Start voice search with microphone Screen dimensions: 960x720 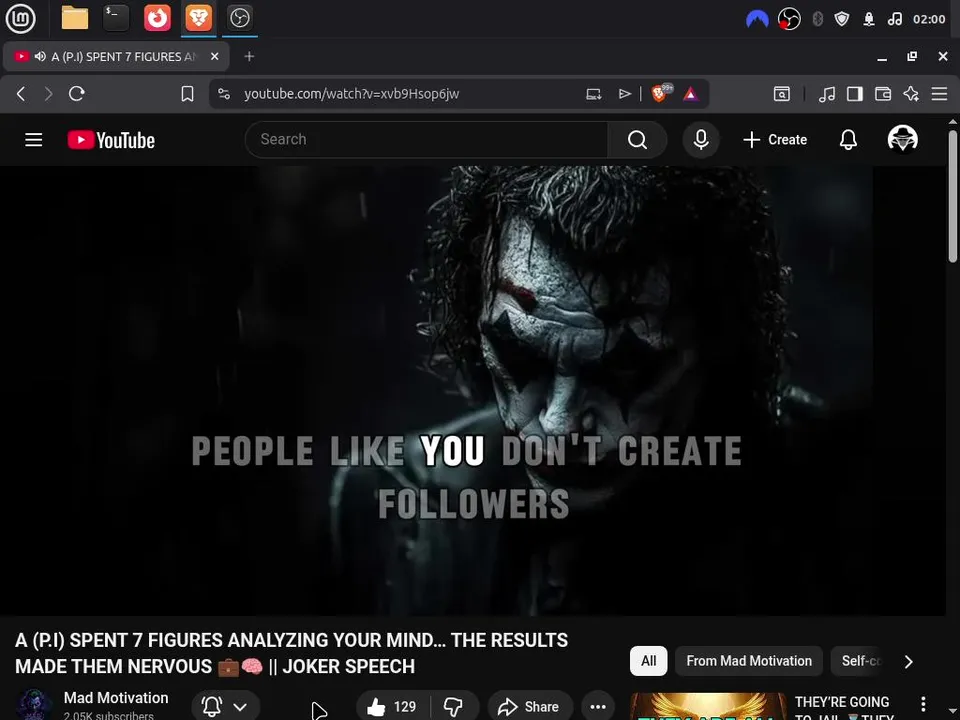701,140
